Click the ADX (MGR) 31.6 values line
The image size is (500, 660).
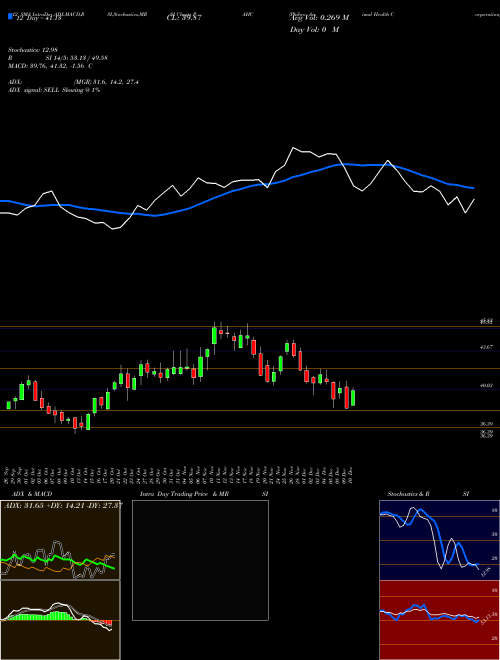(x=73, y=82)
